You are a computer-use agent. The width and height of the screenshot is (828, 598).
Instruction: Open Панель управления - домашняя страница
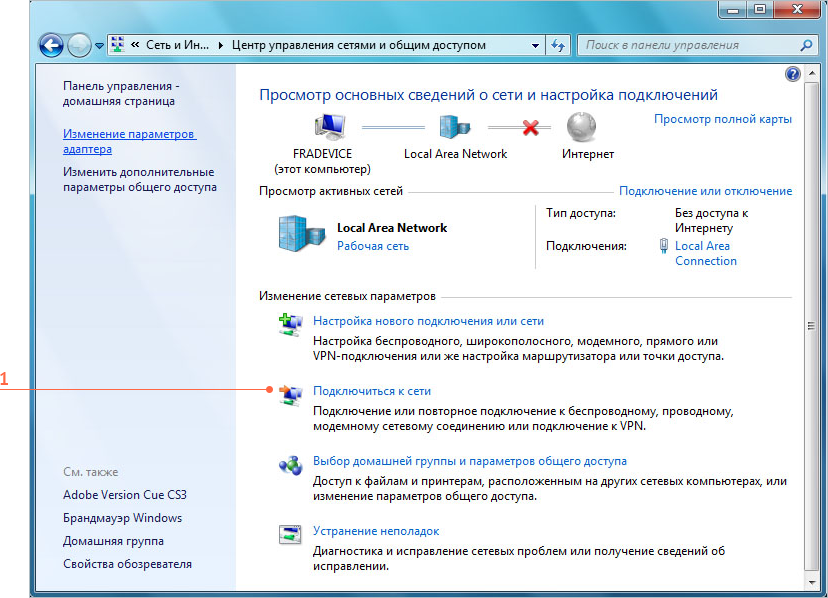coord(121,94)
